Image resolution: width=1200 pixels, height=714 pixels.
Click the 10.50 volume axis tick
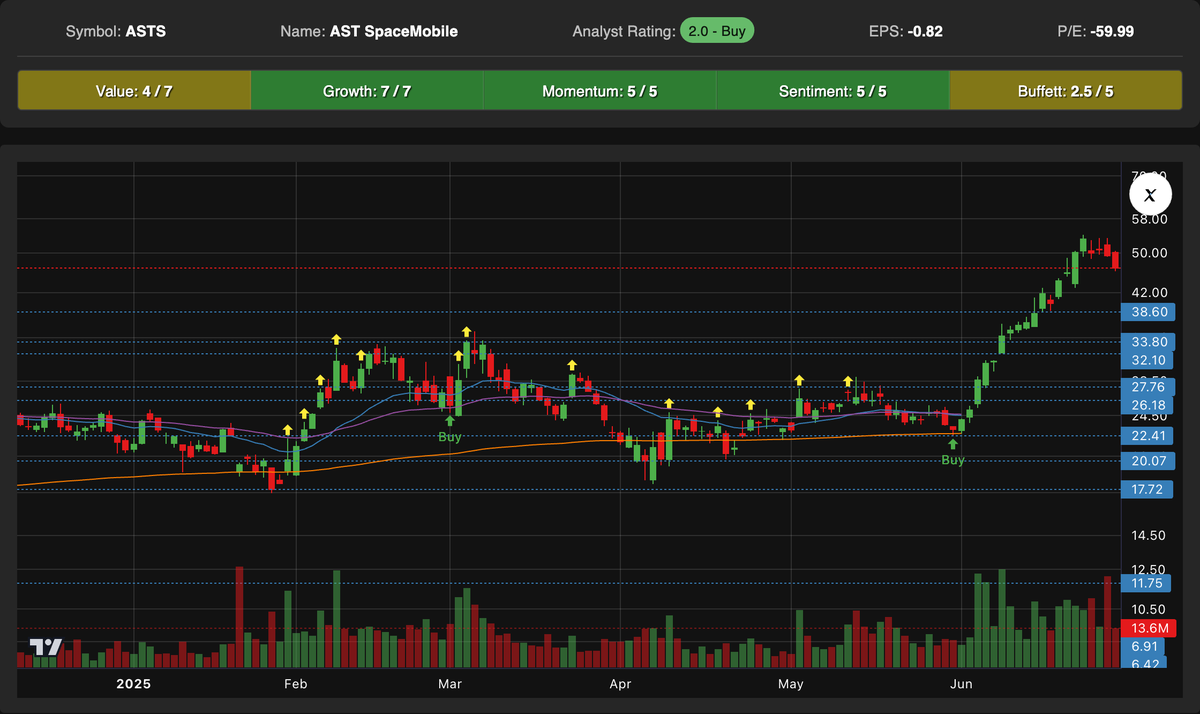tap(1149, 609)
